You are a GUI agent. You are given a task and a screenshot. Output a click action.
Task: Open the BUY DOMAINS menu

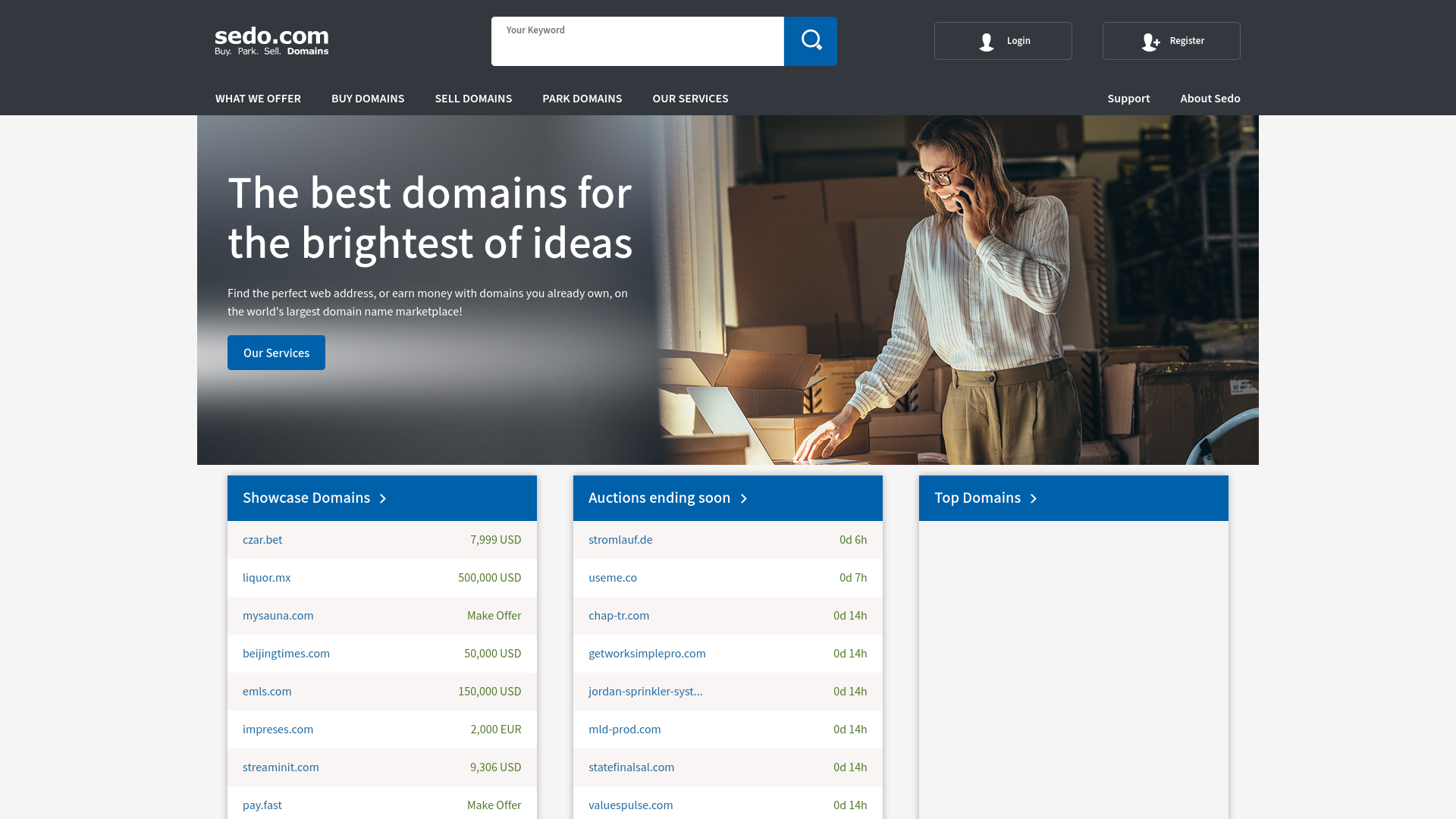pyautogui.click(x=368, y=99)
